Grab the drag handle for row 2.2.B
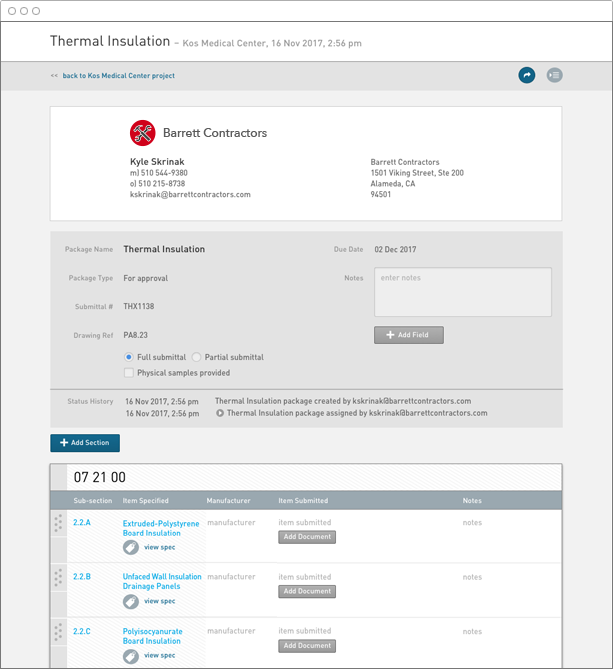The width and height of the screenshot is (613, 669). pos(58,577)
